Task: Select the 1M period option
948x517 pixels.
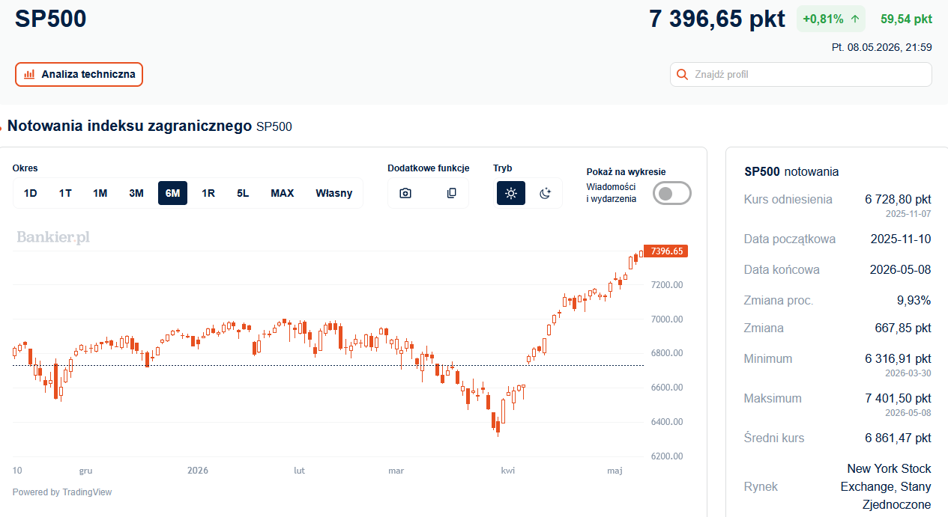Action: (x=100, y=193)
